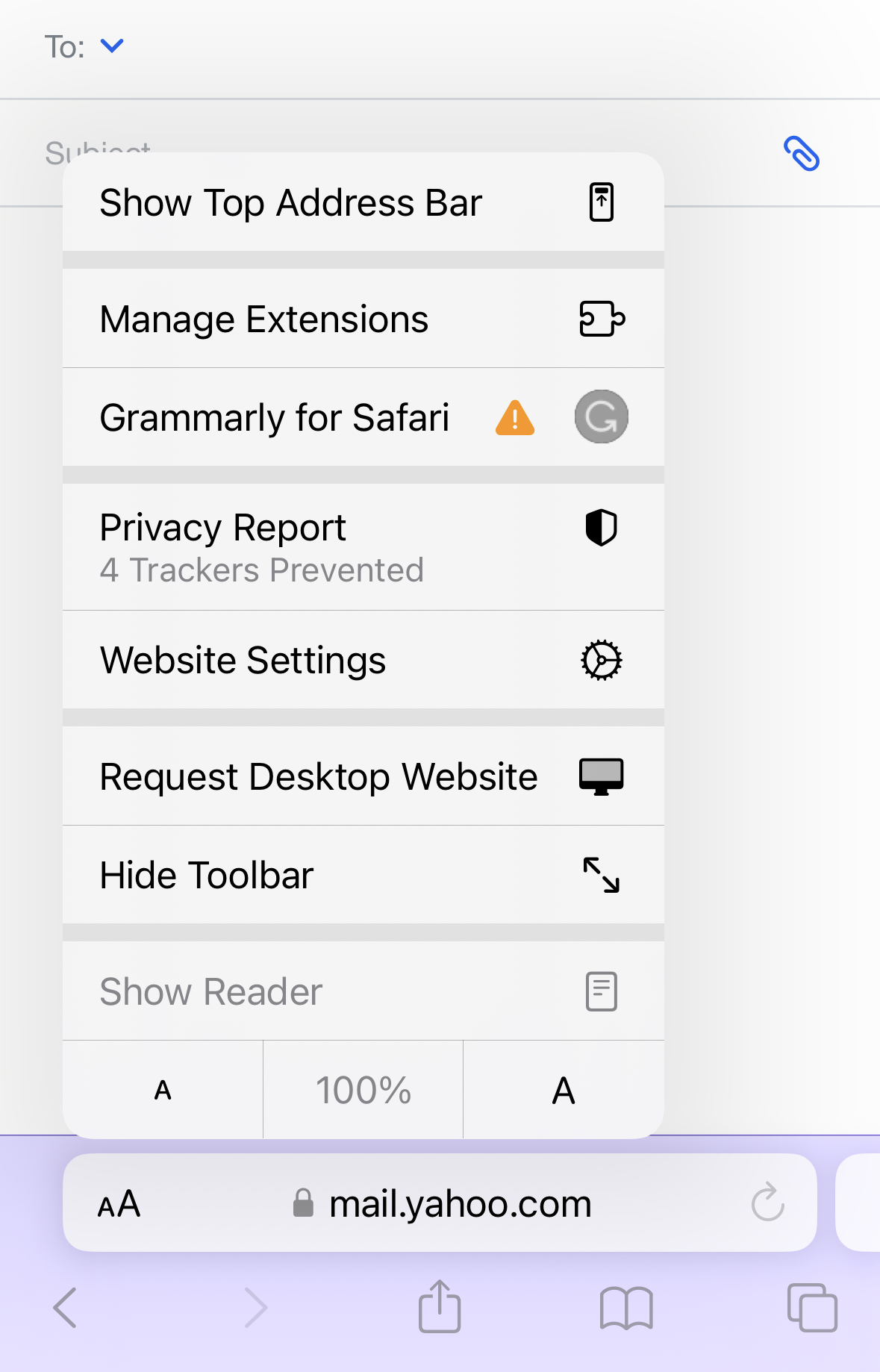Tap the Grammarly for Safari icon
Screen dimensions: 880x1372
coord(601,417)
